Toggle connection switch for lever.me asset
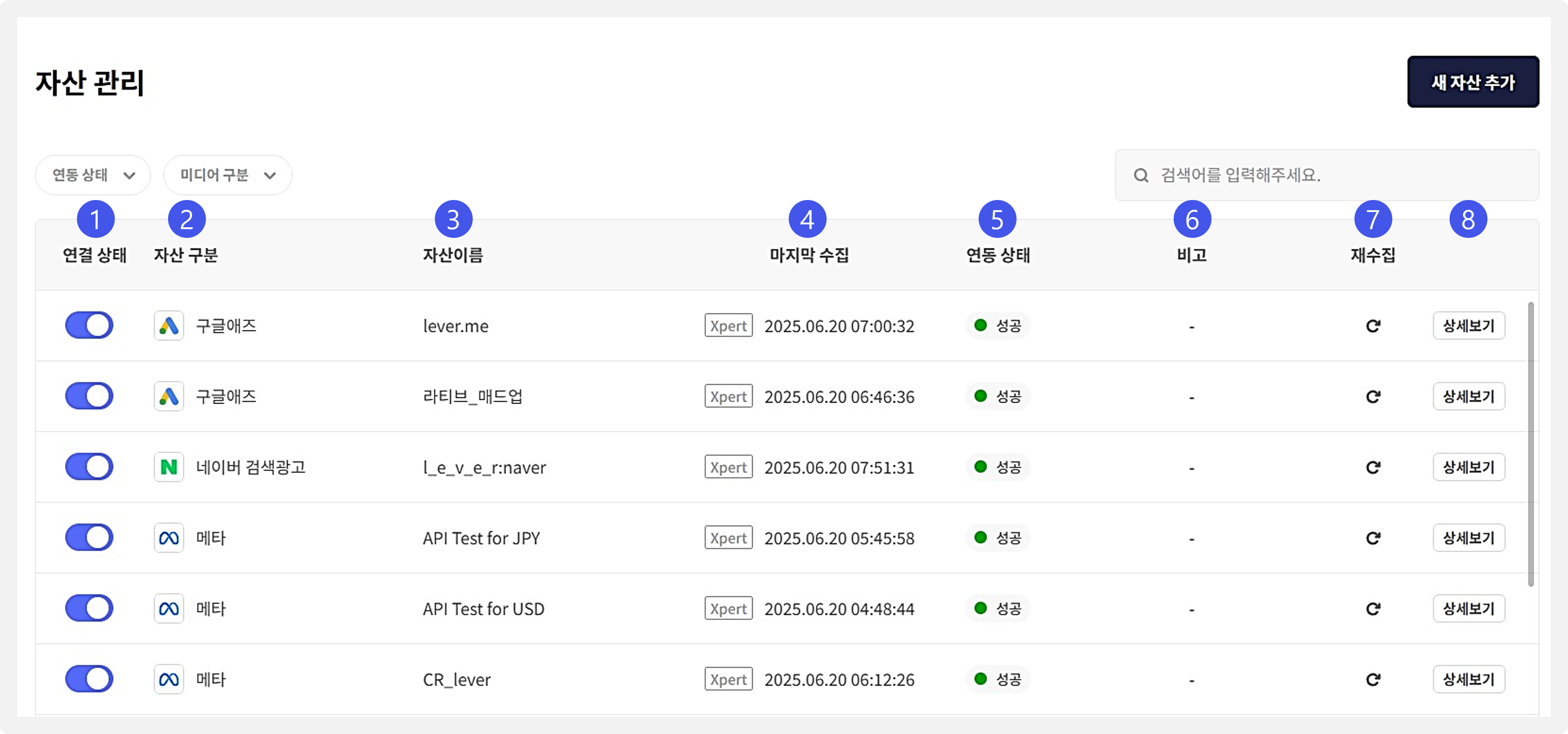1568x734 pixels. pos(89,325)
